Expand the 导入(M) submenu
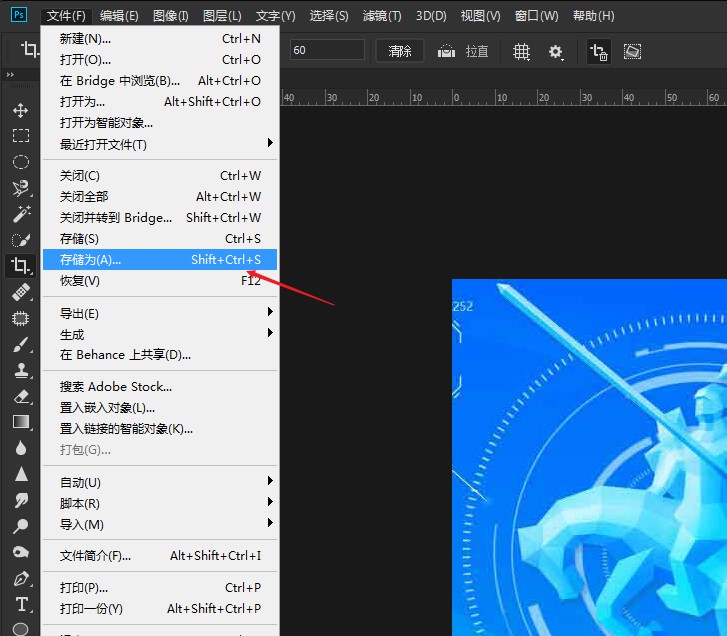Image resolution: width=727 pixels, height=636 pixels. 160,524
